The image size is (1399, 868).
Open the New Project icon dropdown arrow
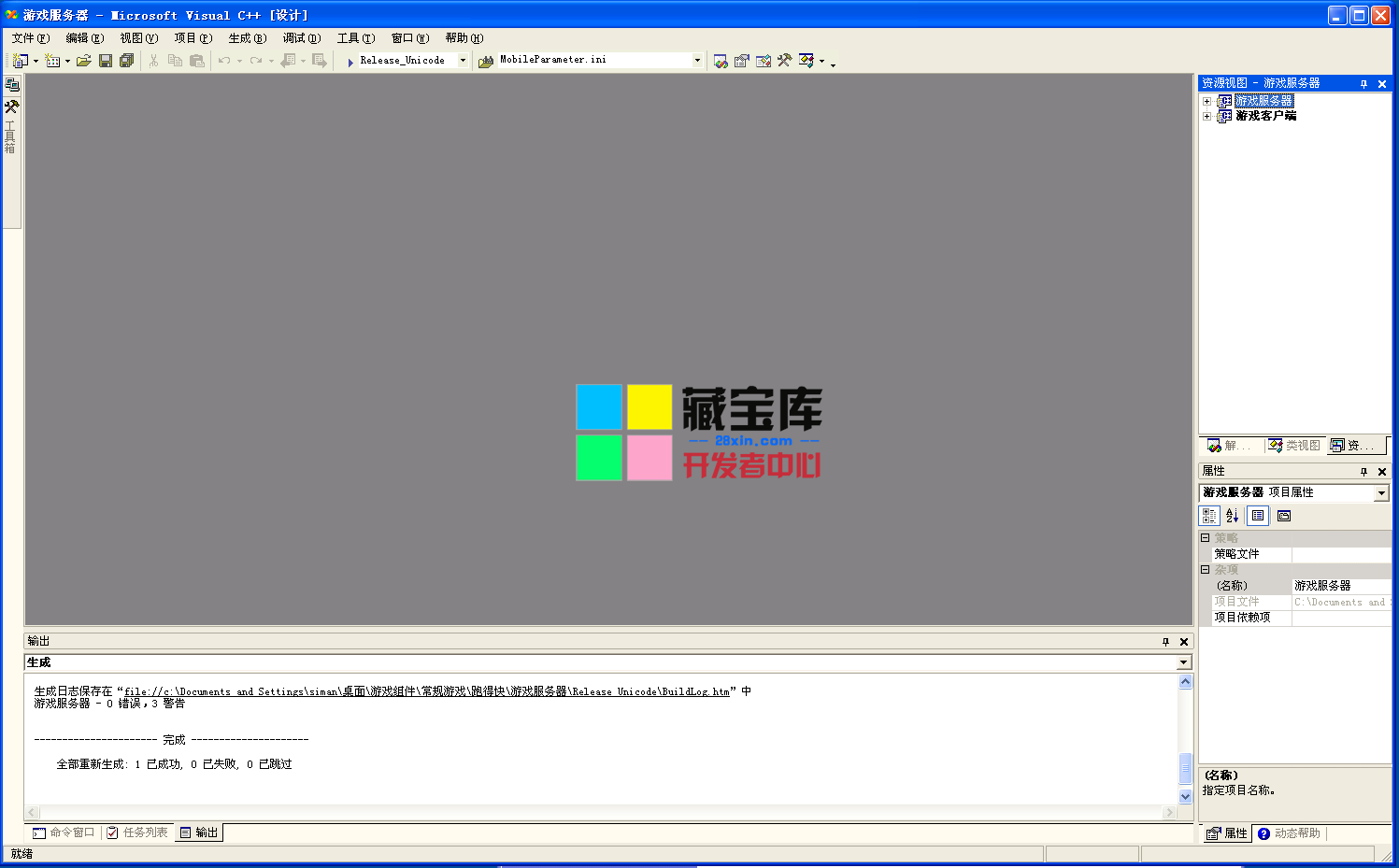click(36, 61)
